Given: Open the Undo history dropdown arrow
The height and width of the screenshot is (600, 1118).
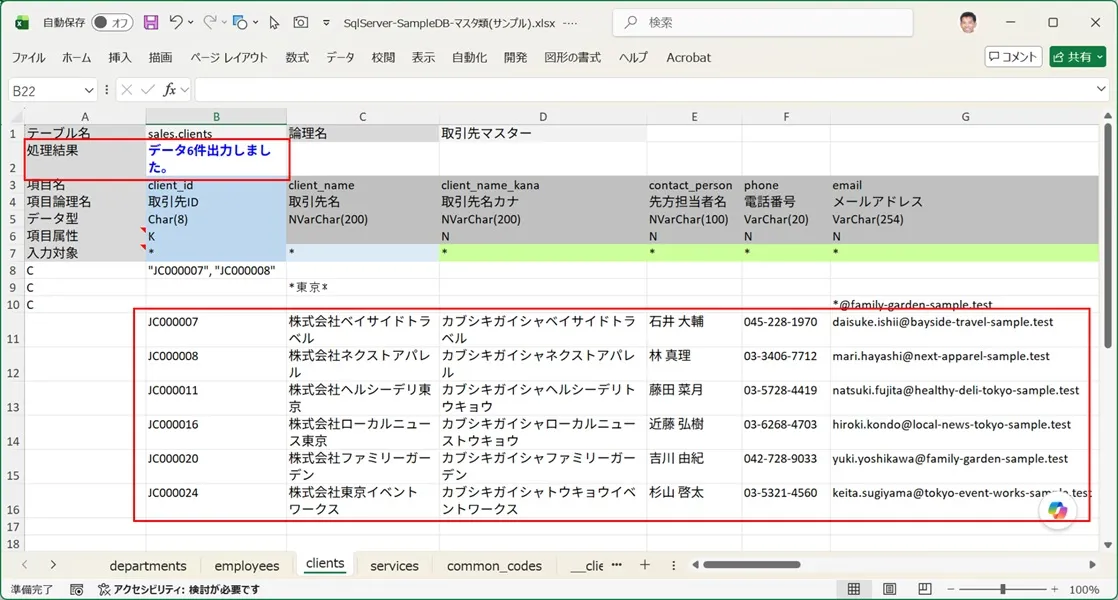Looking at the screenshot, I should 190,22.
